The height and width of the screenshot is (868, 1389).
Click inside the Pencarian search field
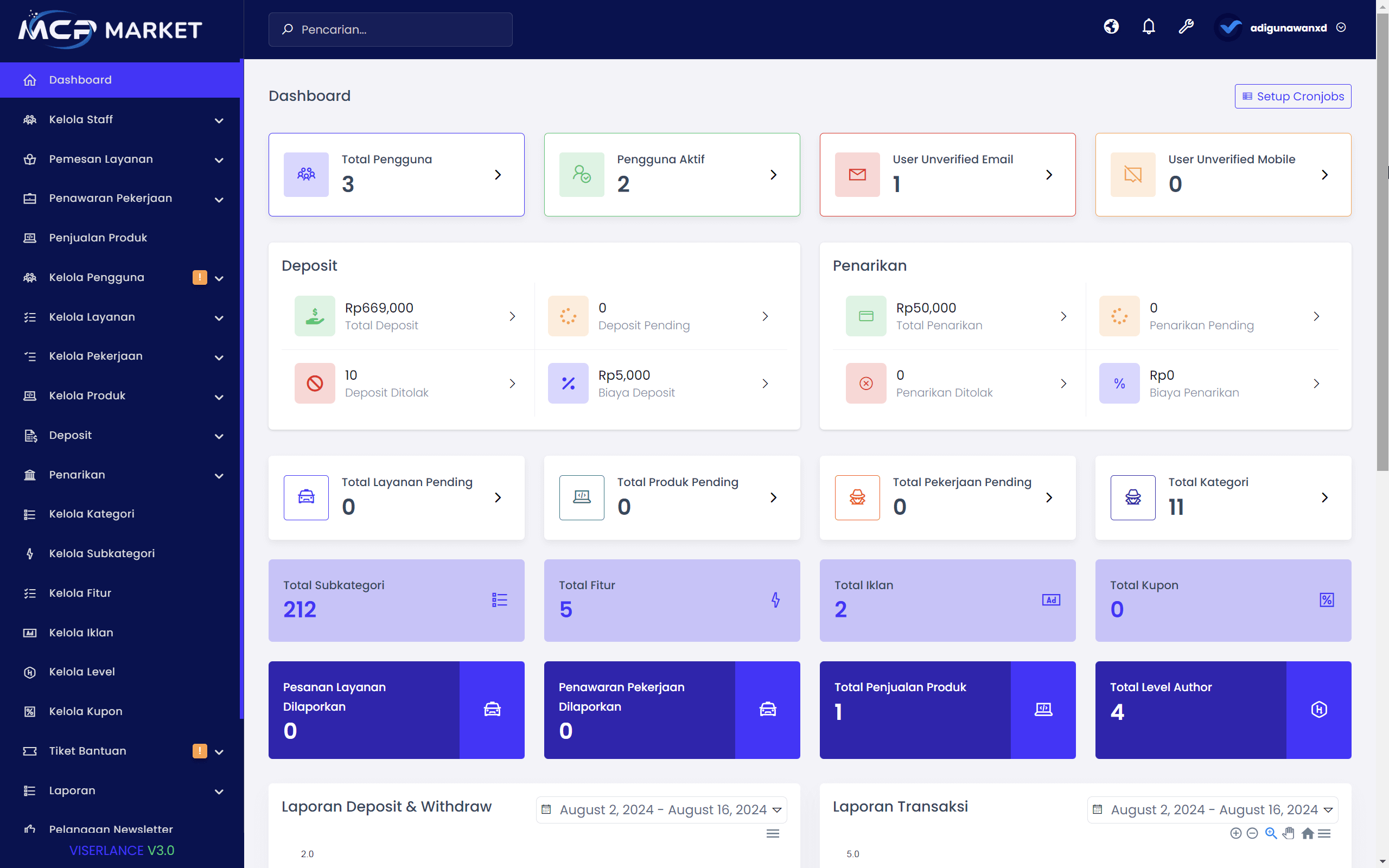390,29
